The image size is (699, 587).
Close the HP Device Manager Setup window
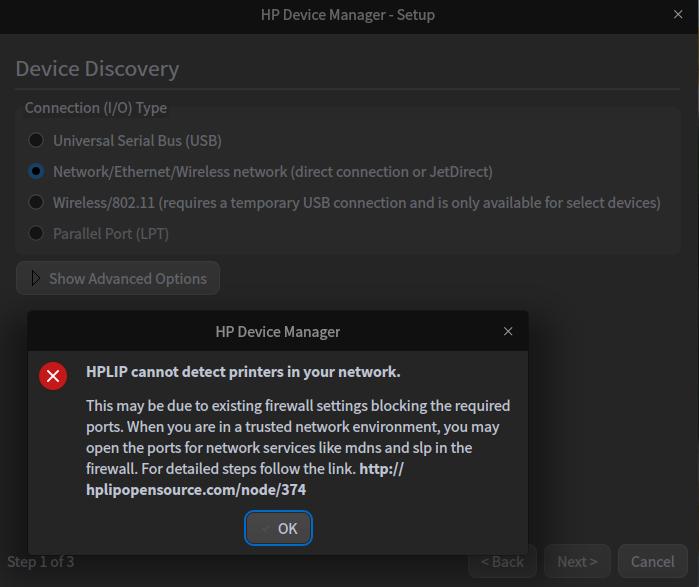tap(679, 15)
